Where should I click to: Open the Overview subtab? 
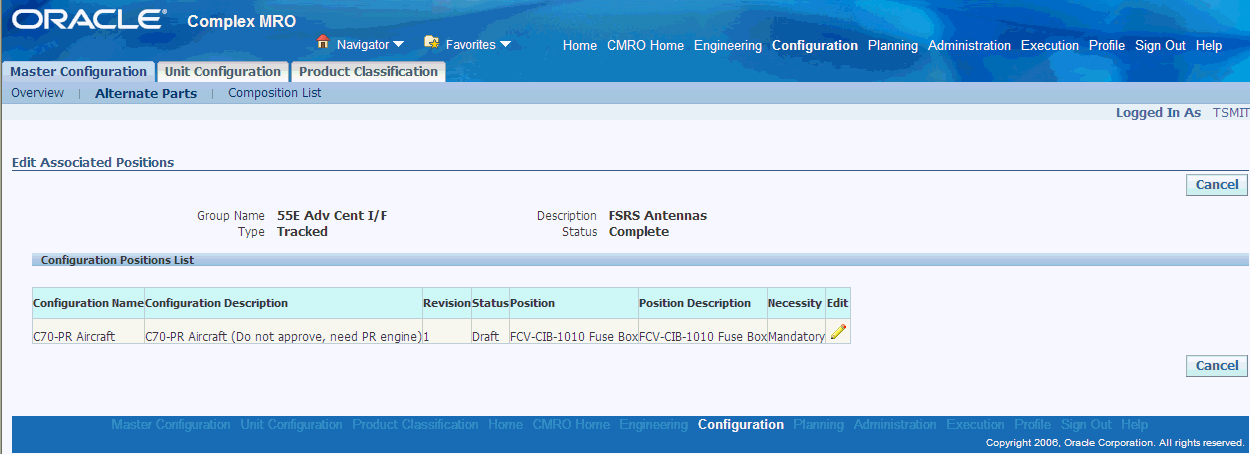pos(38,93)
